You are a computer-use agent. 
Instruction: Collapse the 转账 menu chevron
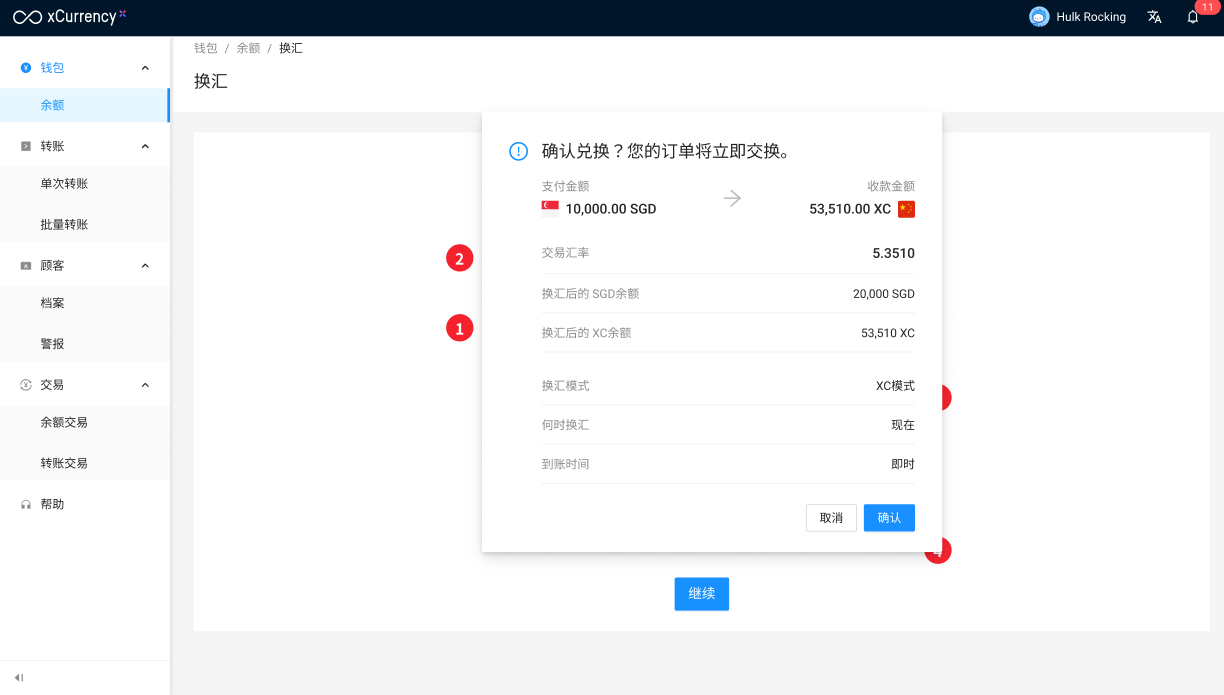[x=145, y=146]
